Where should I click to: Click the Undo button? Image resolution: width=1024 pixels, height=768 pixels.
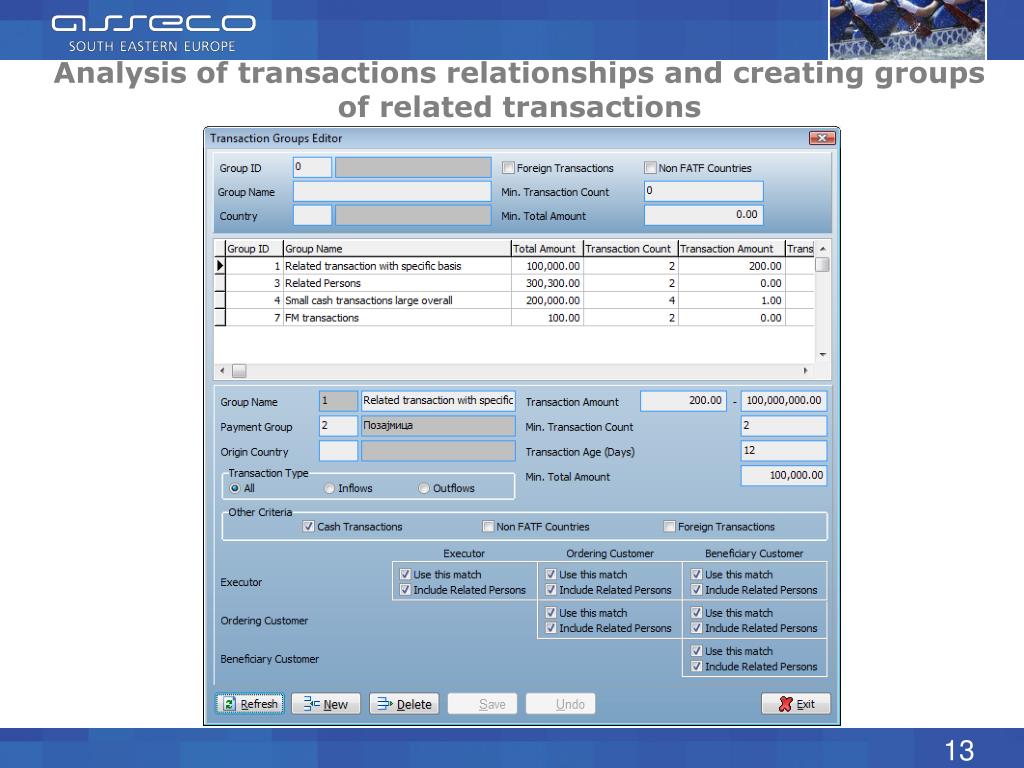[561, 704]
